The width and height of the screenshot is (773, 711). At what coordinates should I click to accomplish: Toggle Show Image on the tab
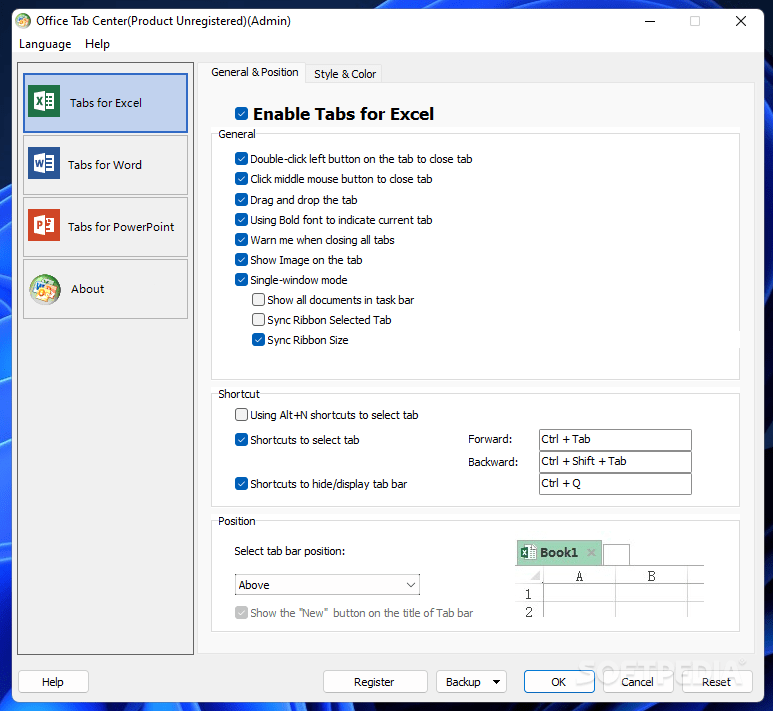pyautogui.click(x=242, y=260)
